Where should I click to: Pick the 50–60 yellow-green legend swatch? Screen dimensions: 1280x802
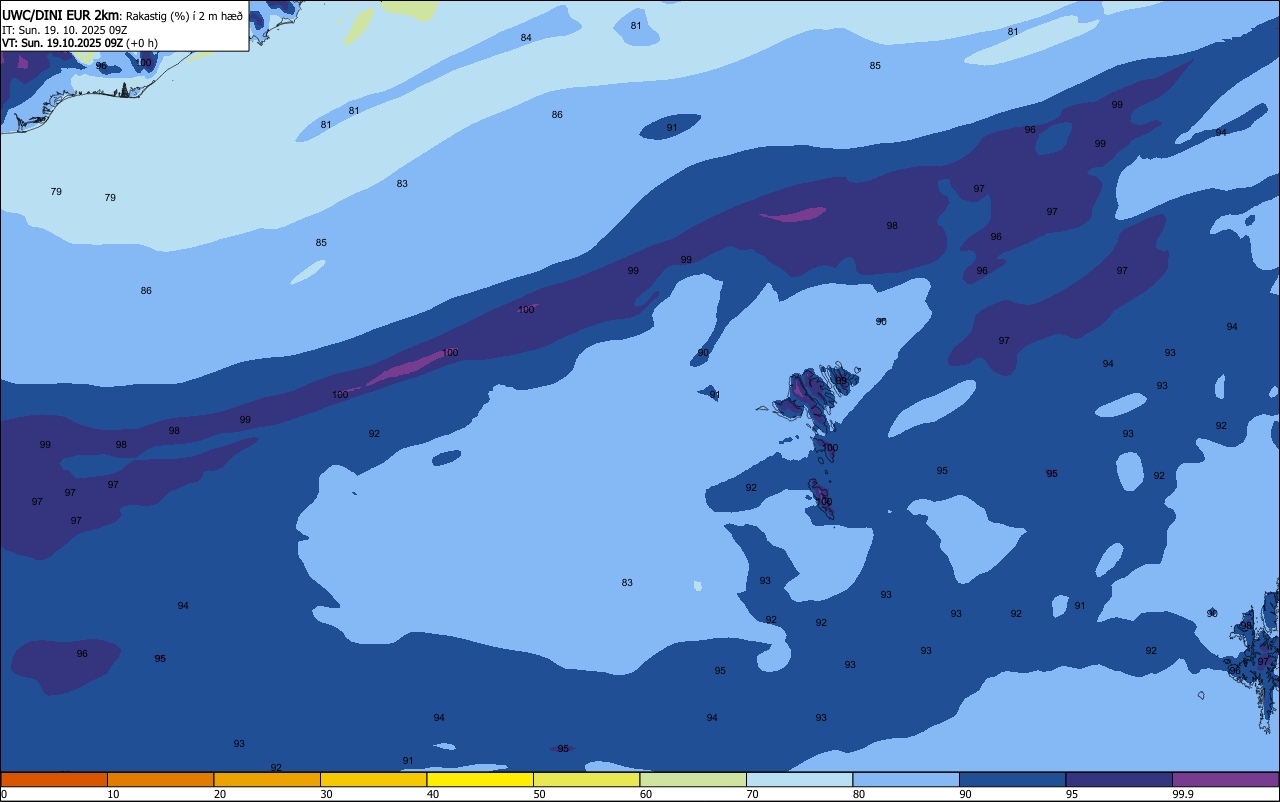(586, 779)
